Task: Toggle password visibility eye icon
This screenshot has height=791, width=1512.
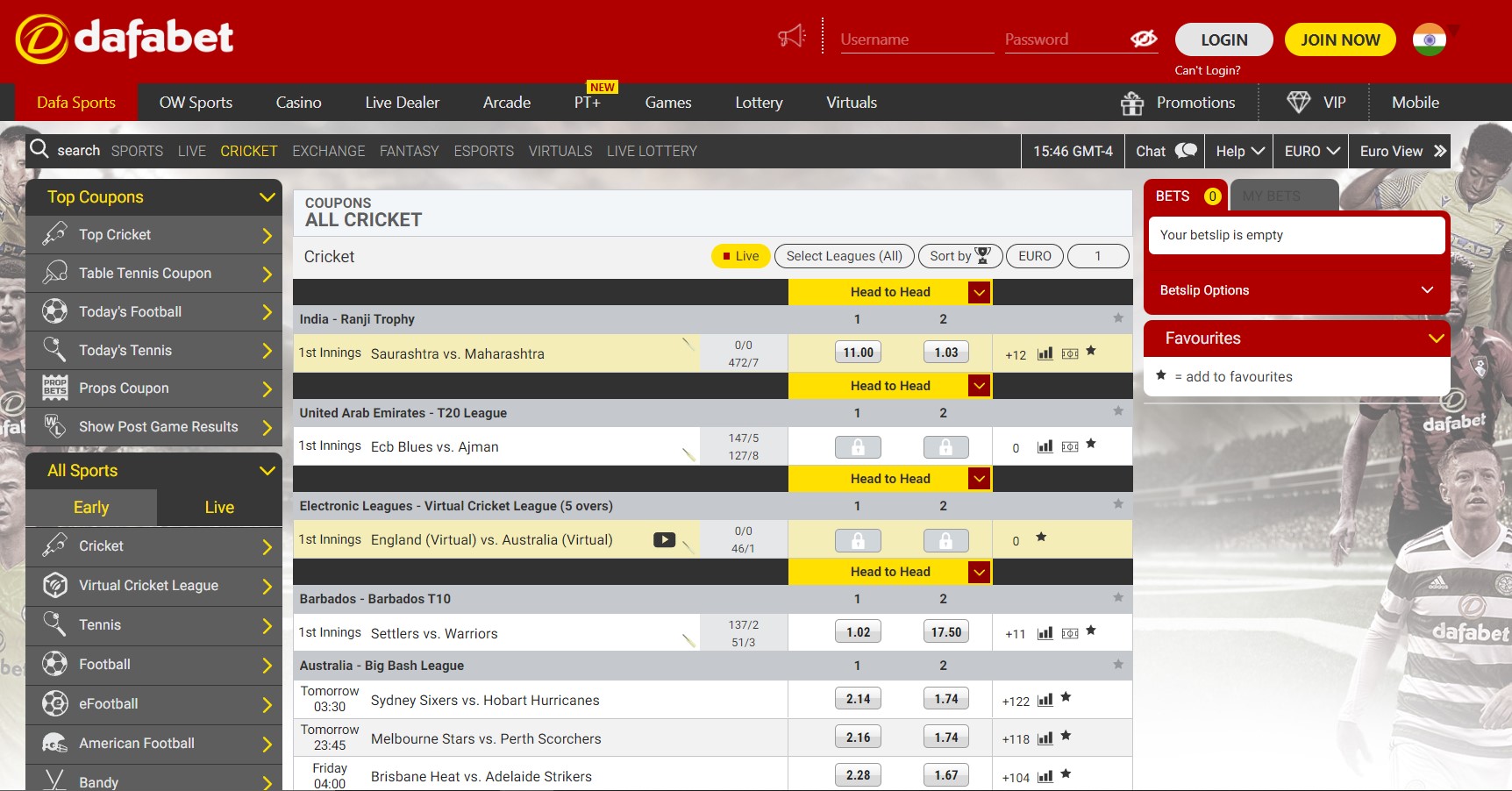Action: click(x=1144, y=39)
